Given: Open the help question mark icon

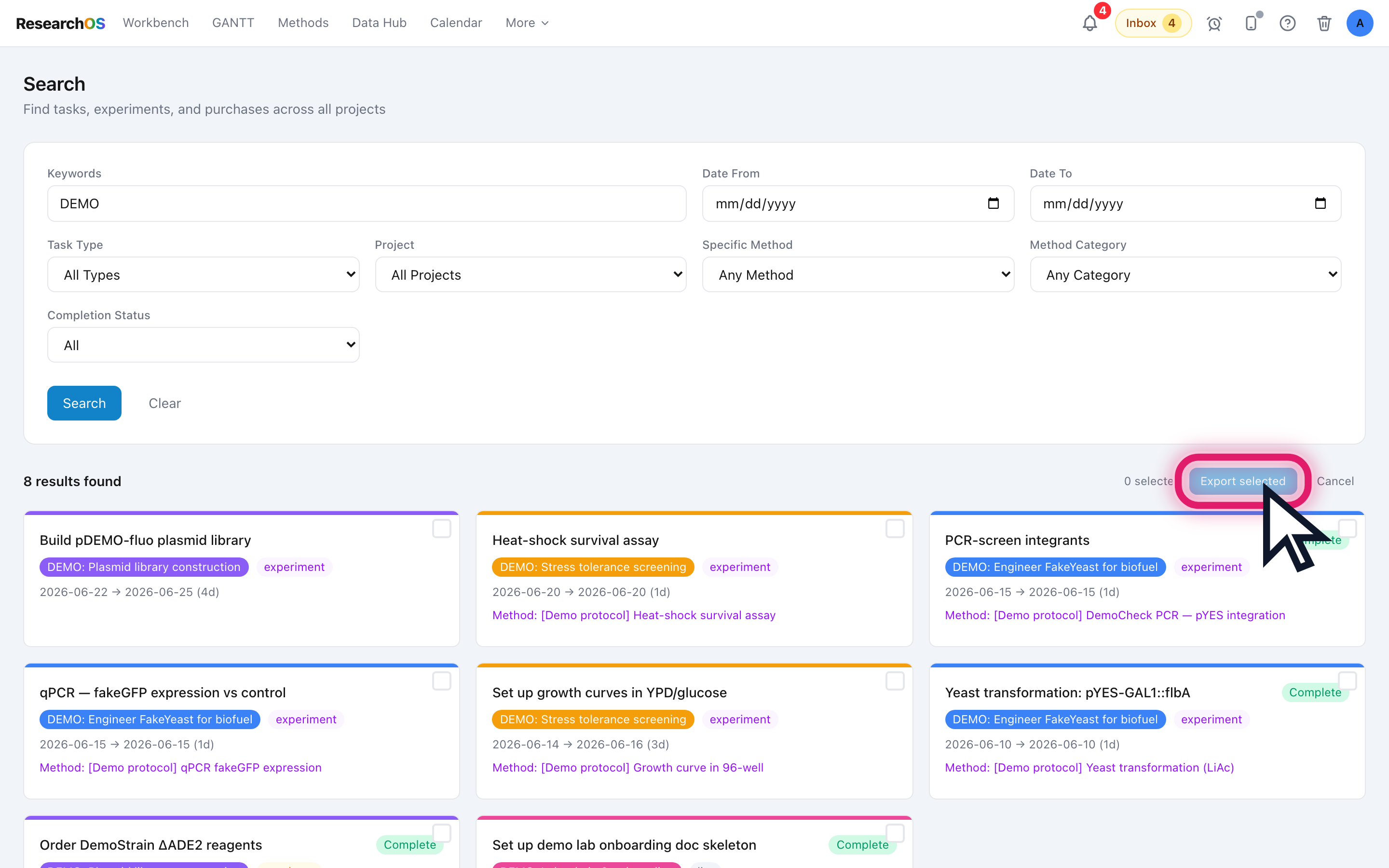Looking at the screenshot, I should [1287, 24].
